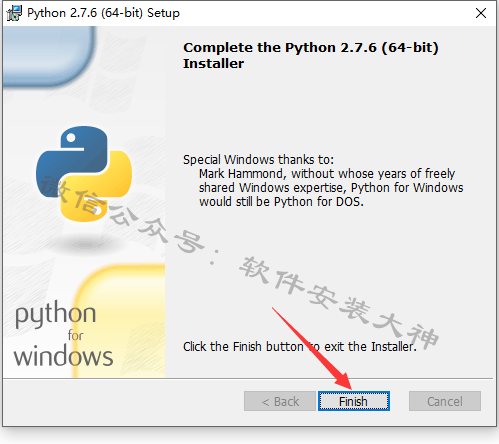Click the small 'for' word in the banner
The width and height of the screenshot is (499, 444).
76,335
